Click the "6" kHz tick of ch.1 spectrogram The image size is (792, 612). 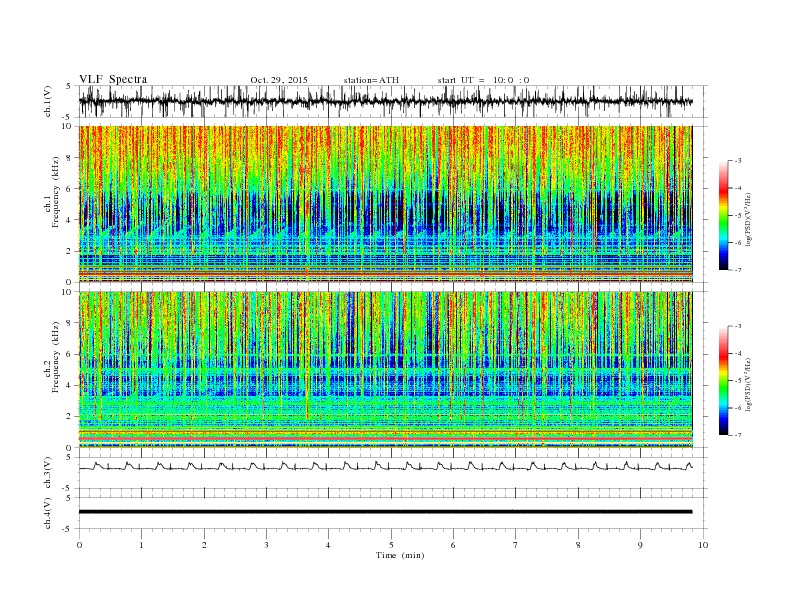click(x=69, y=188)
